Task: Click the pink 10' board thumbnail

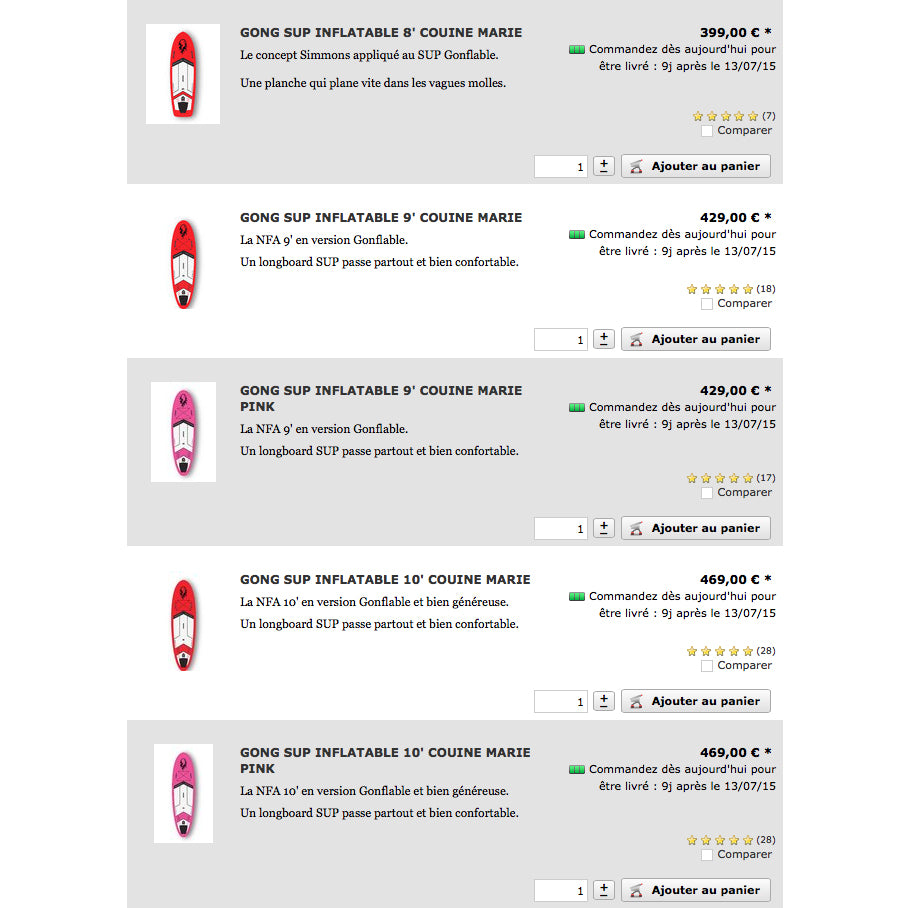Action: pyautogui.click(x=183, y=793)
